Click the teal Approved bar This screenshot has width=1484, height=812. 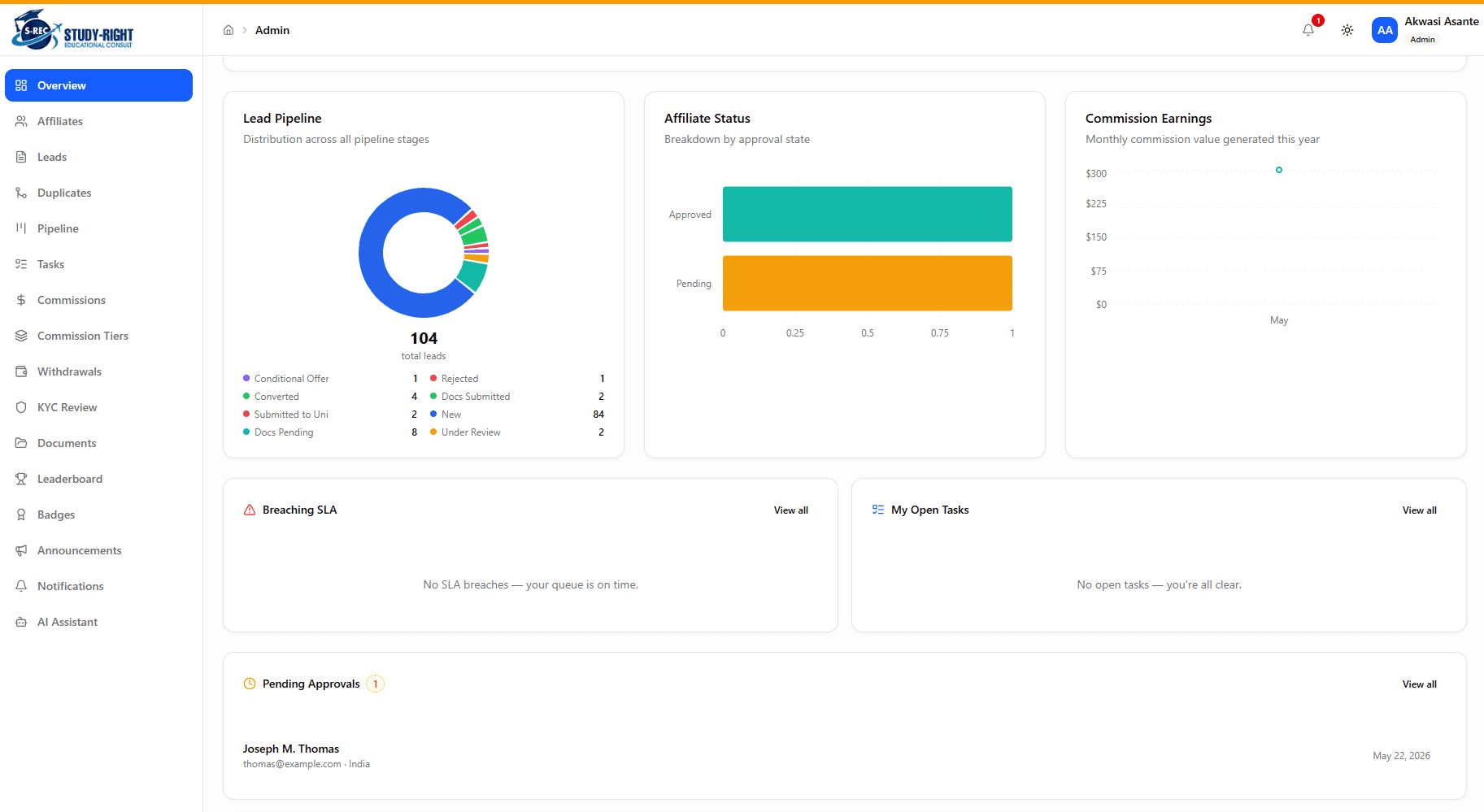[x=868, y=214]
